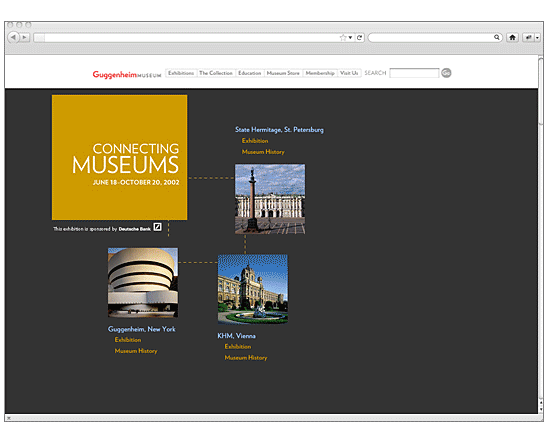551x436 pixels.
Task: Click the browser home icon
Action: coord(512,37)
